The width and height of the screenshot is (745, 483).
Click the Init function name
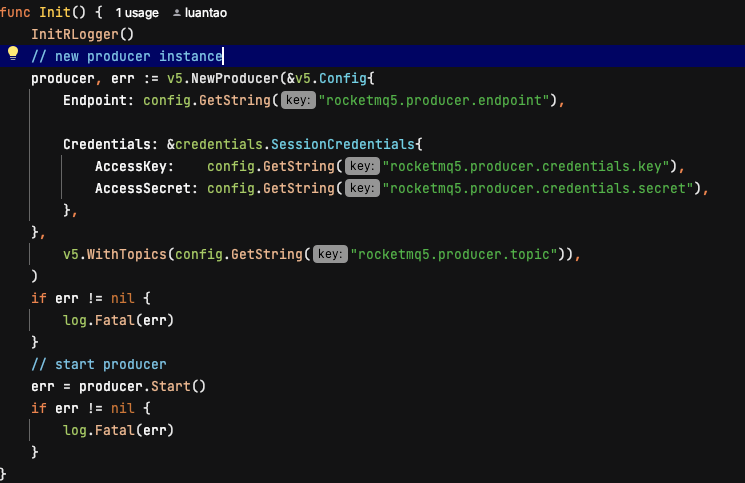tap(55, 12)
